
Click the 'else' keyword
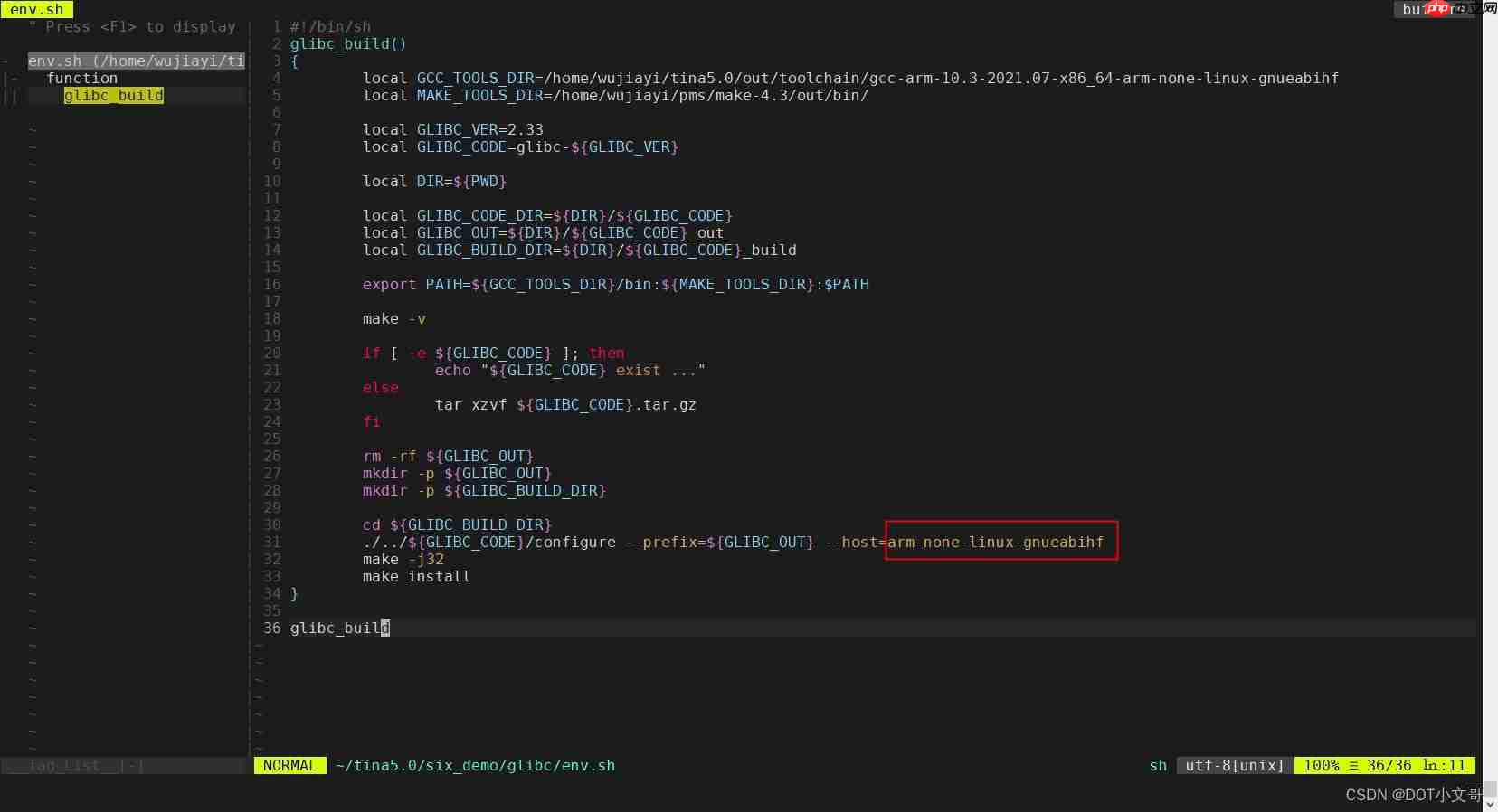pyautogui.click(x=380, y=387)
